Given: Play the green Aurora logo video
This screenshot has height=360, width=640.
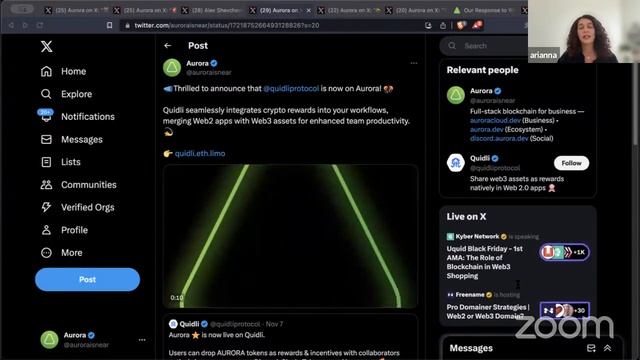Looking at the screenshot, I should tap(290, 236).
